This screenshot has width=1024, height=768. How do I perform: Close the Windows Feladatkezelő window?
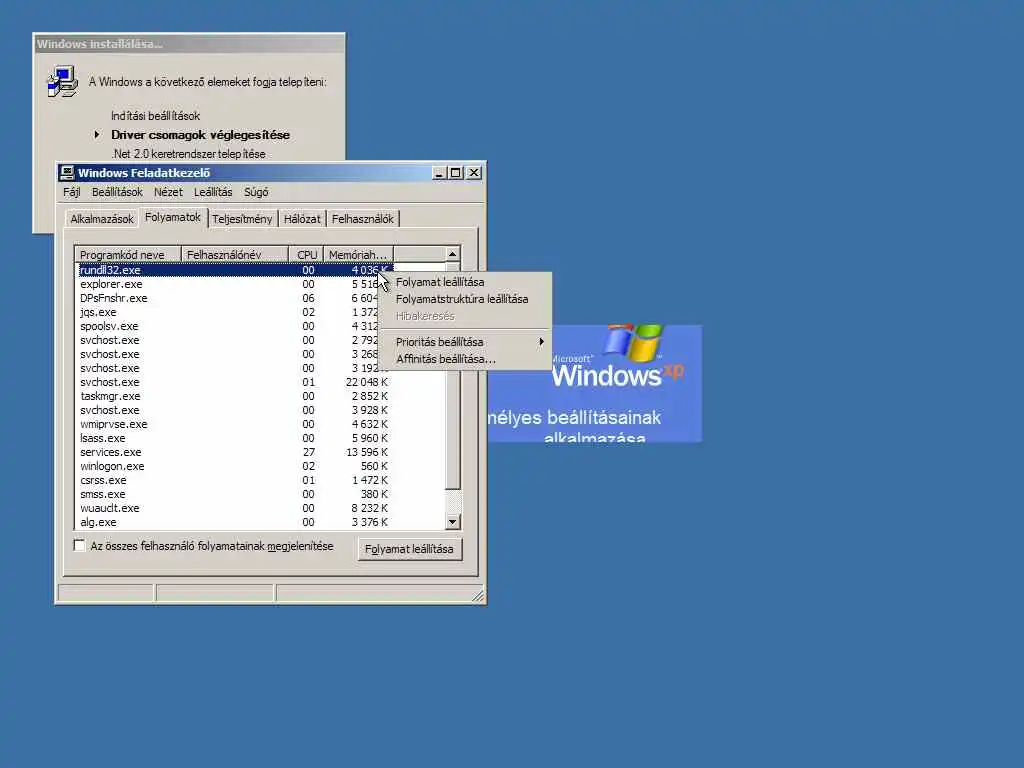(475, 172)
